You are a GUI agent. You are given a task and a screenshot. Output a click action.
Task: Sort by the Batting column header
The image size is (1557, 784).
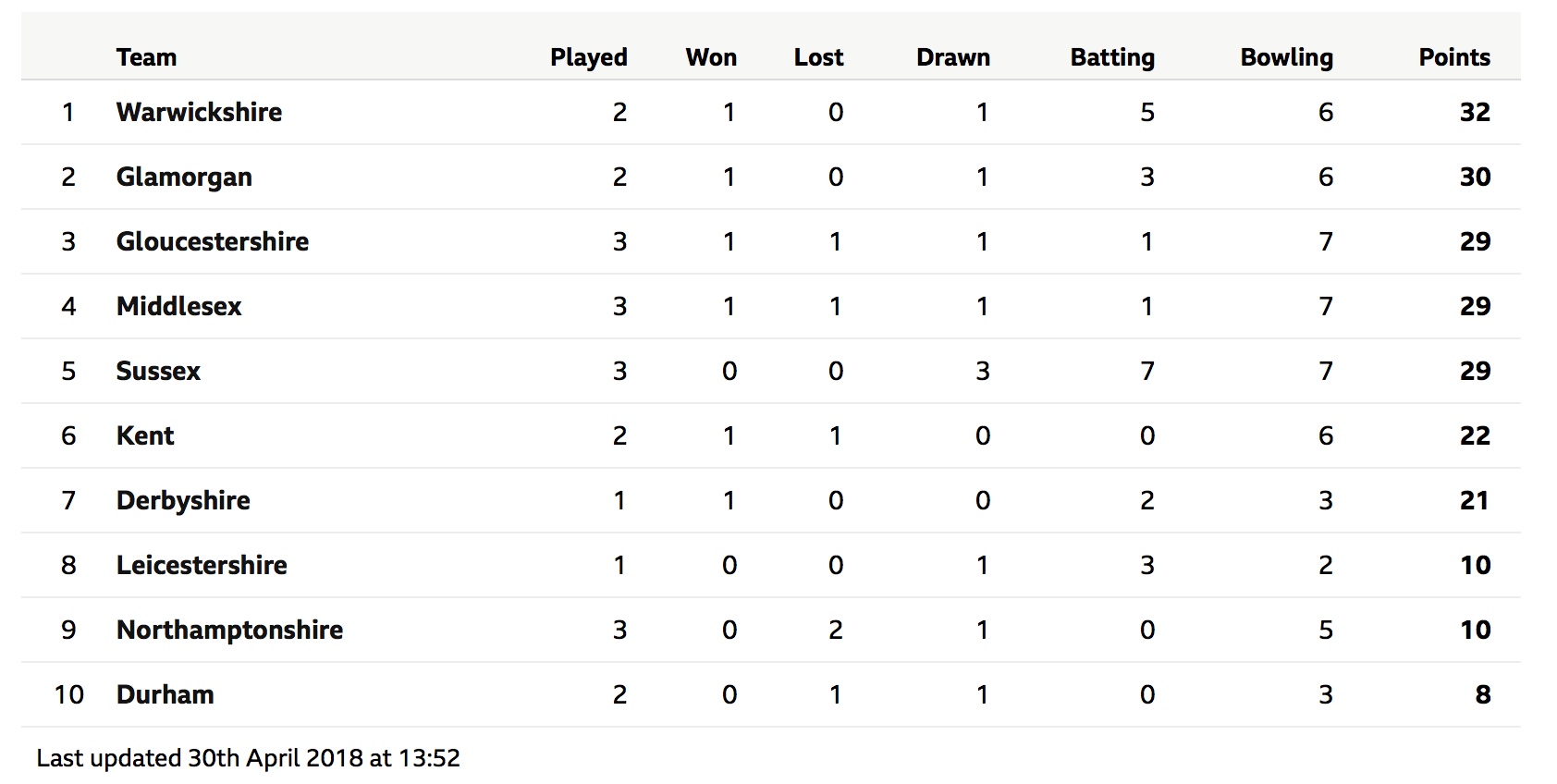coord(1112,57)
